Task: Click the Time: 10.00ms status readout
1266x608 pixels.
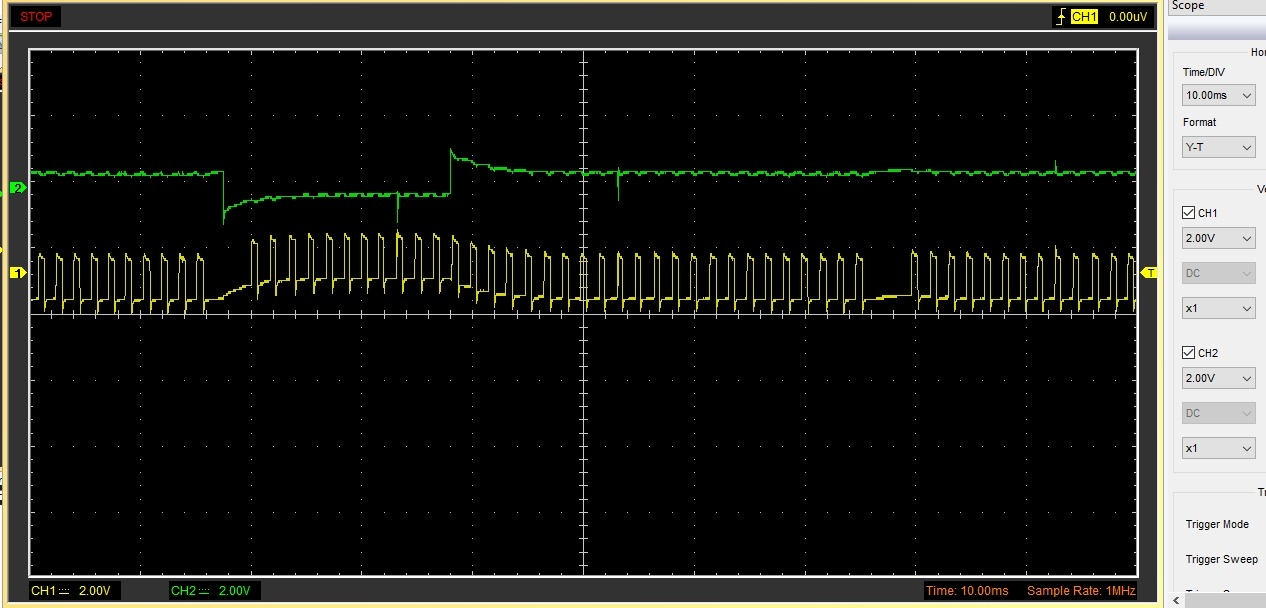Action: point(967,591)
